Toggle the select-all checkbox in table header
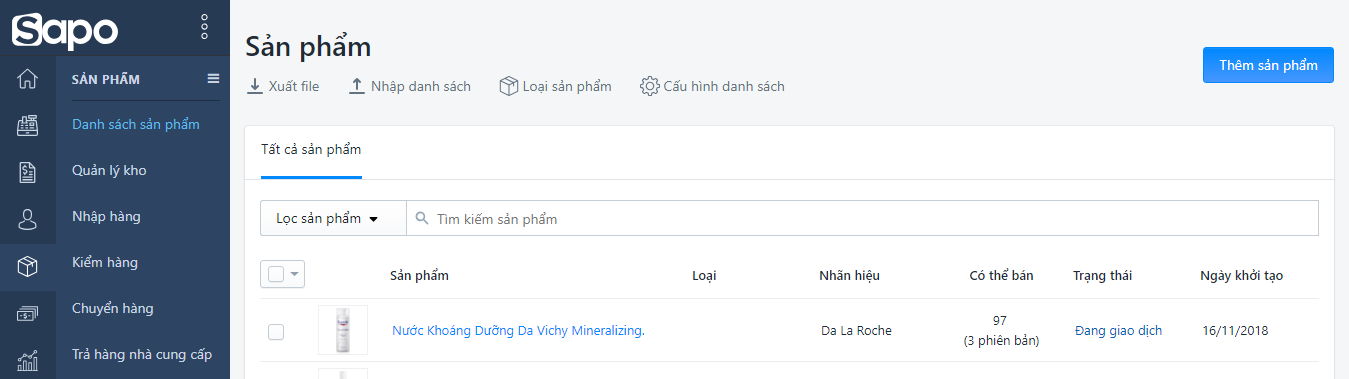This screenshot has width=1349, height=379. [x=276, y=275]
